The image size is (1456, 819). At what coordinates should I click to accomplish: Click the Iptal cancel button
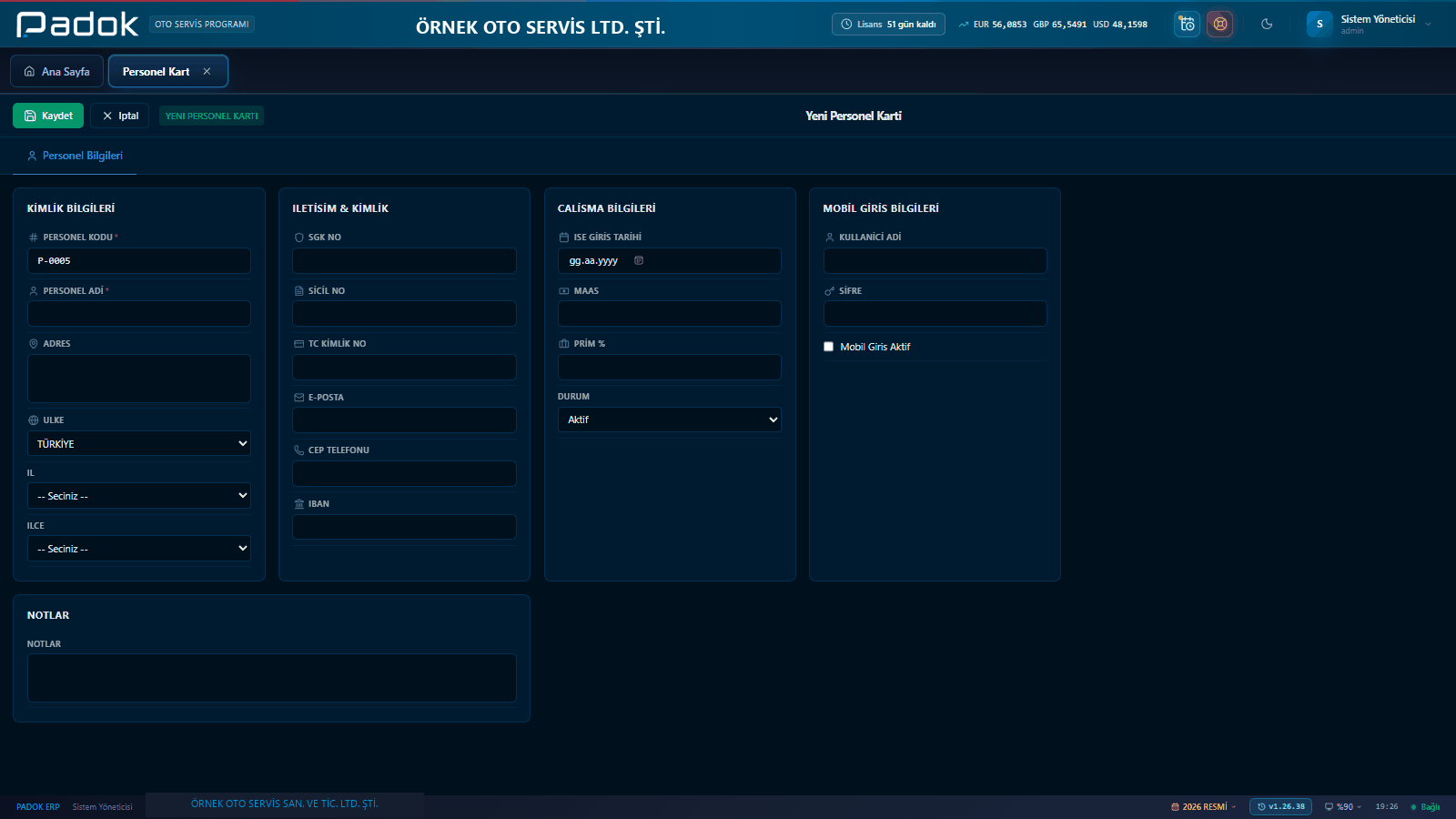click(x=119, y=116)
